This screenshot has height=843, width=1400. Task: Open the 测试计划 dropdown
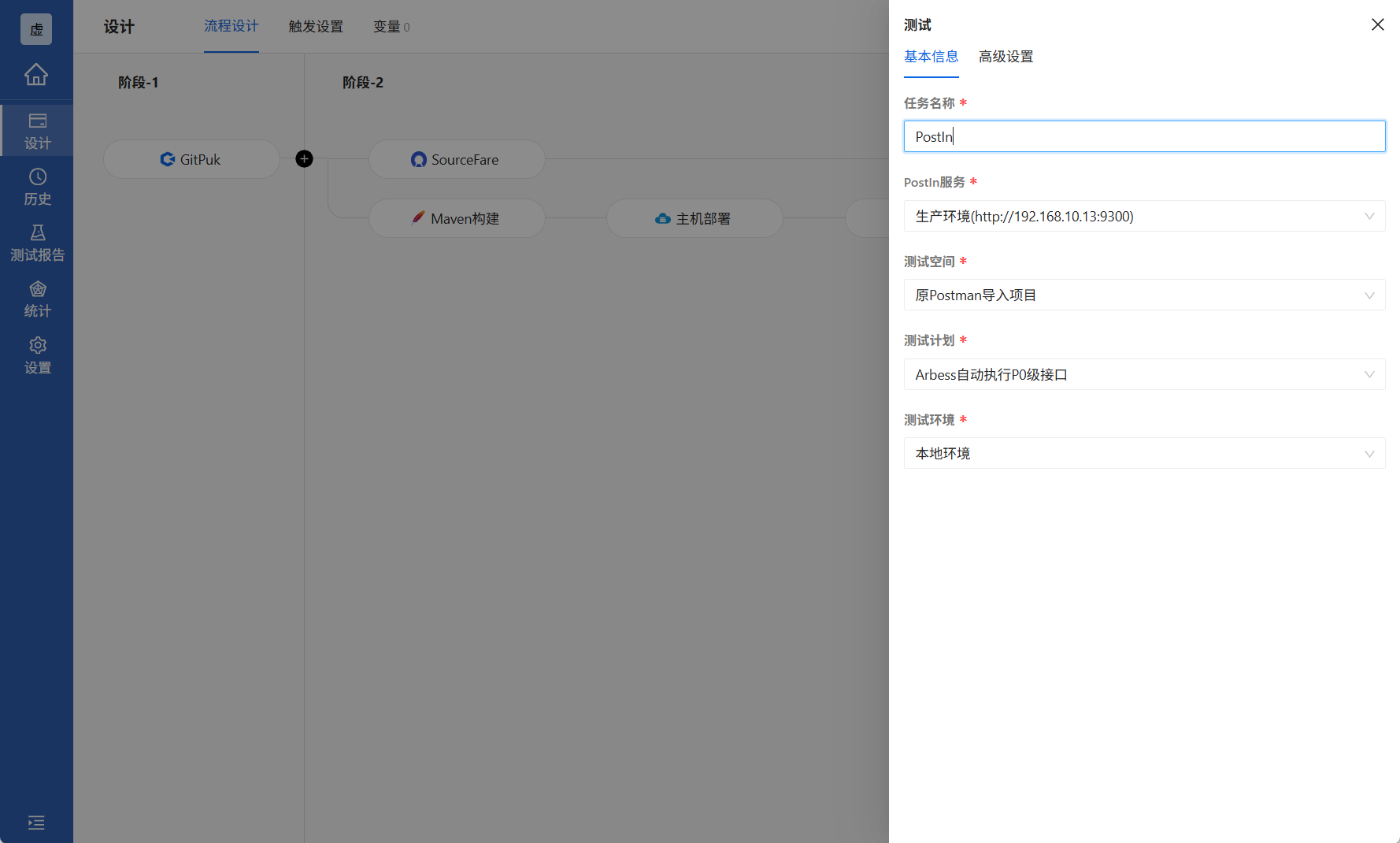(1145, 374)
